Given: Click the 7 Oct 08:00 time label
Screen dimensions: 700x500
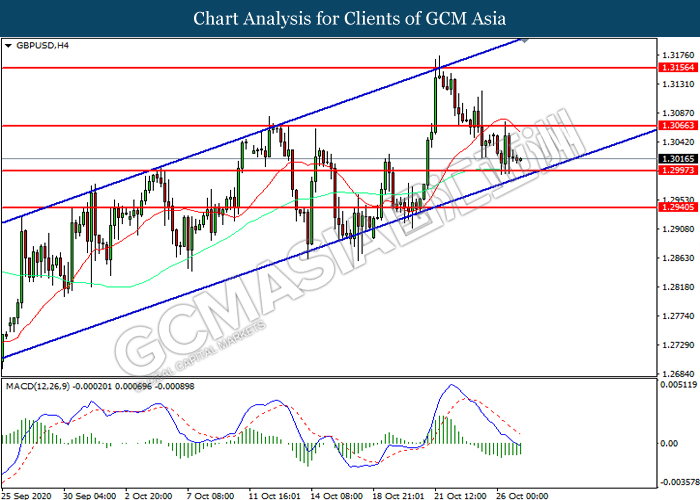Looking at the screenshot, I should point(210,496).
